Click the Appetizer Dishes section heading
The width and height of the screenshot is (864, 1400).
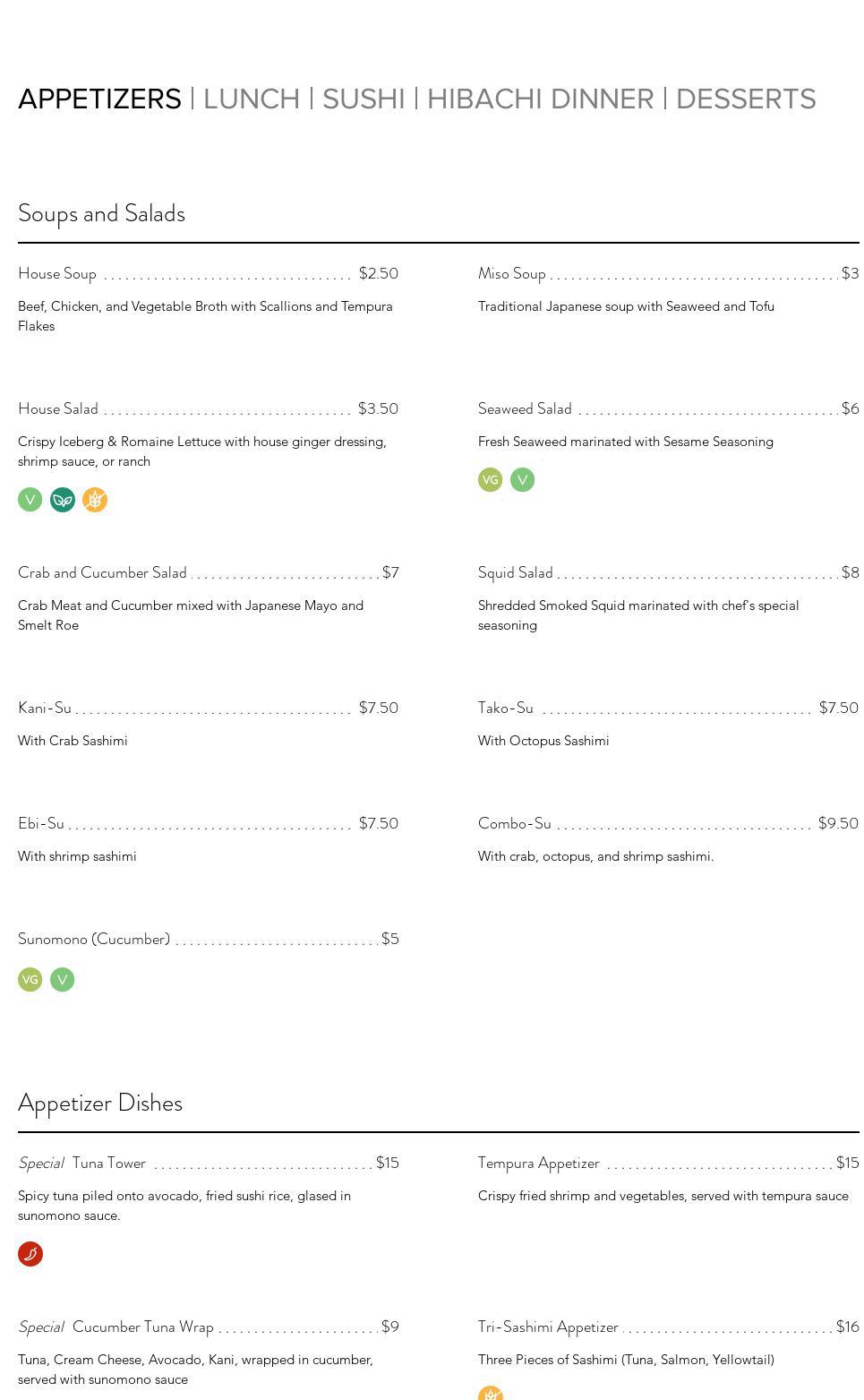click(x=100, y=1103)
